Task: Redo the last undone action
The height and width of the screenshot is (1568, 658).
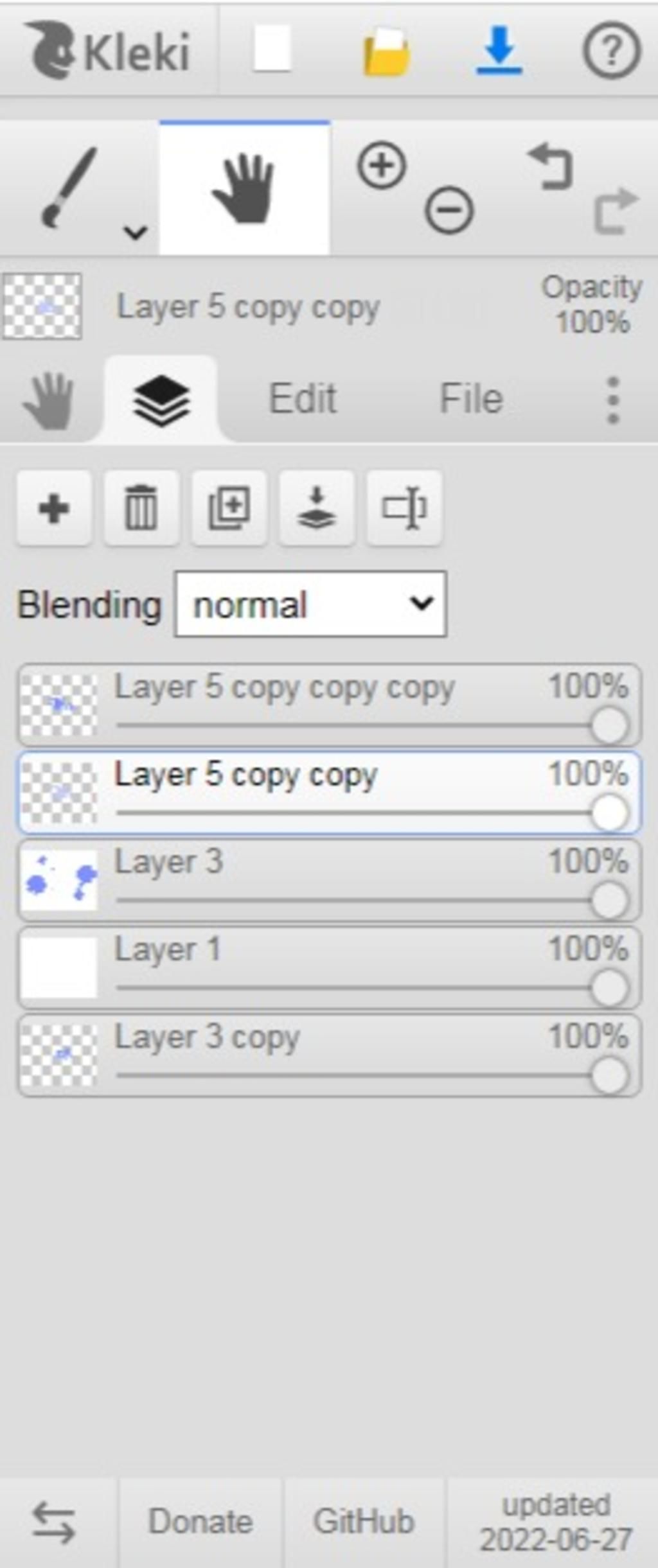Action: point(616,210)
